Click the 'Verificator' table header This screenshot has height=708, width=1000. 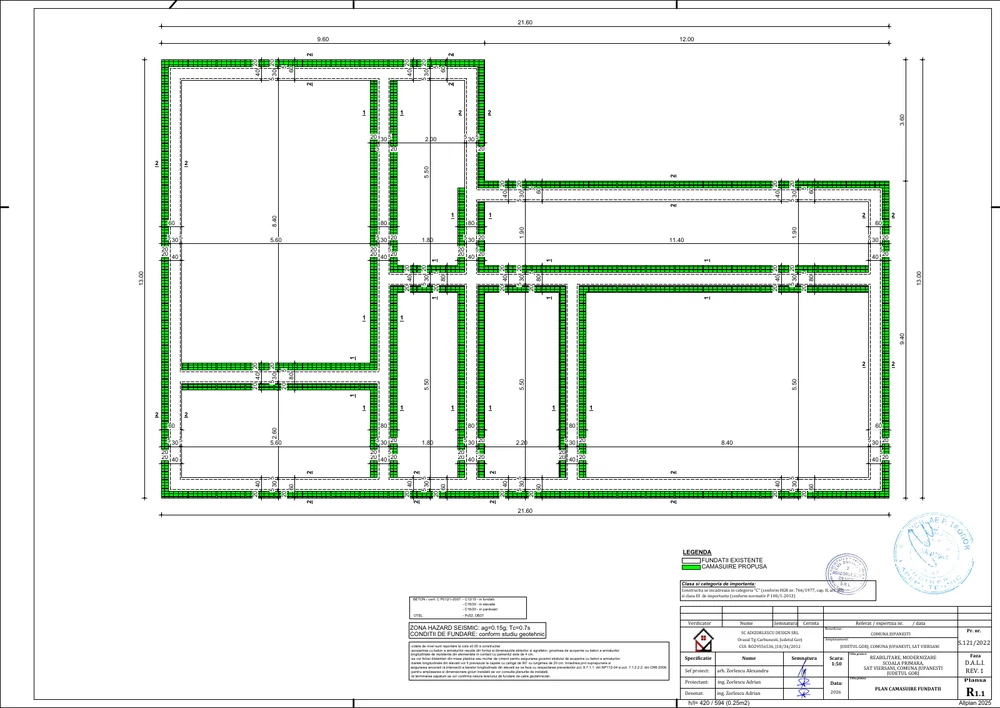pyautogui.click(x=699, y=623)
